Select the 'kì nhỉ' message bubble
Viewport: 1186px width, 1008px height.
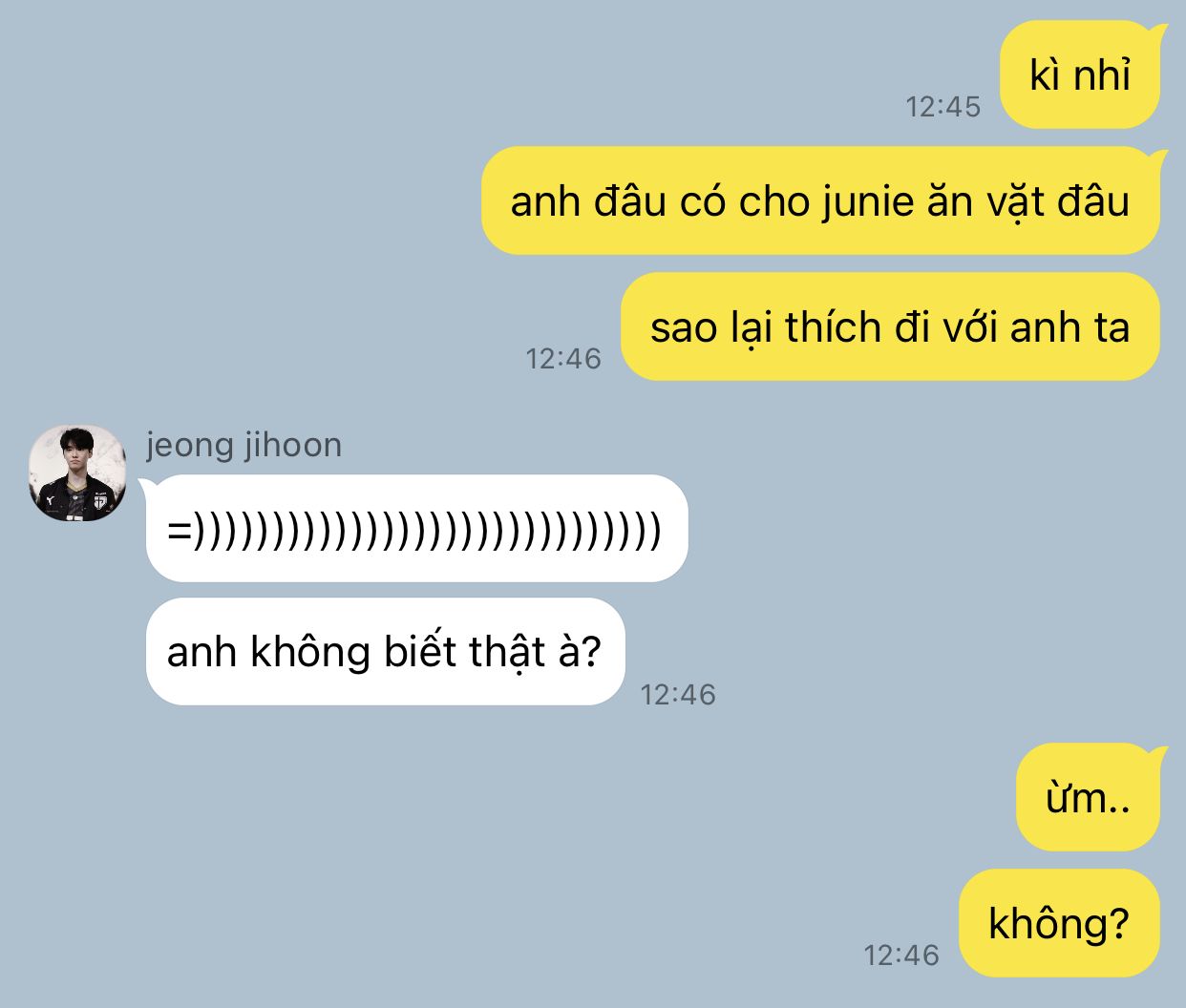(1080, 74)
